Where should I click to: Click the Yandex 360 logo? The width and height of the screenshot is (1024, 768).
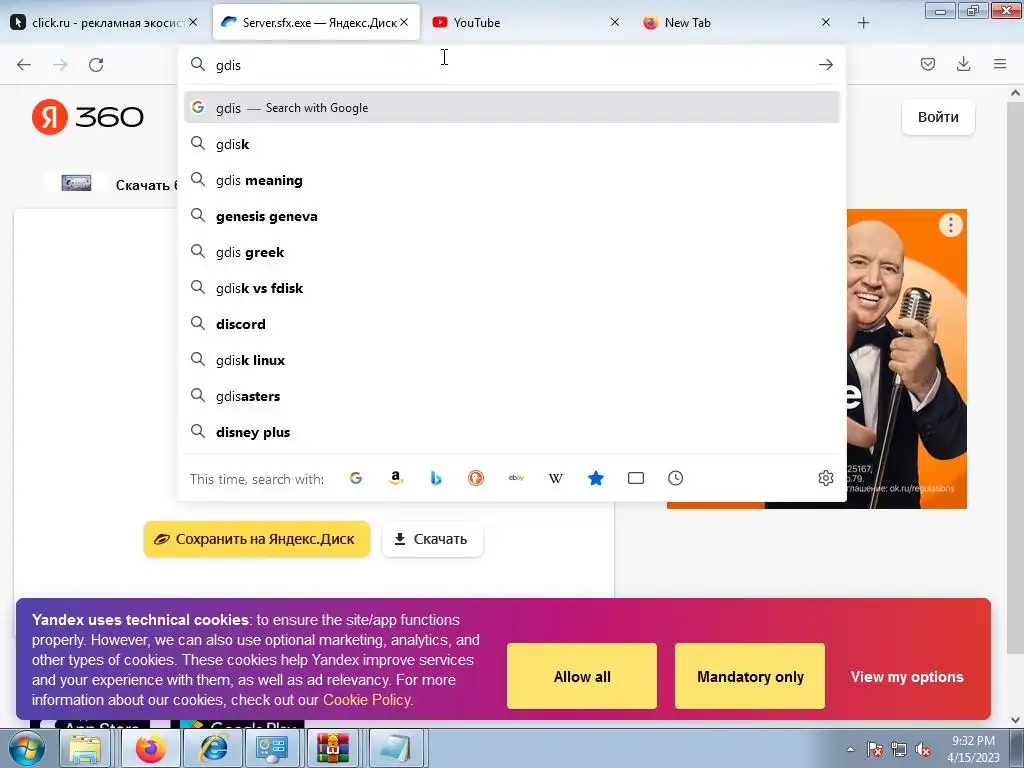click(x=88, y=117)
